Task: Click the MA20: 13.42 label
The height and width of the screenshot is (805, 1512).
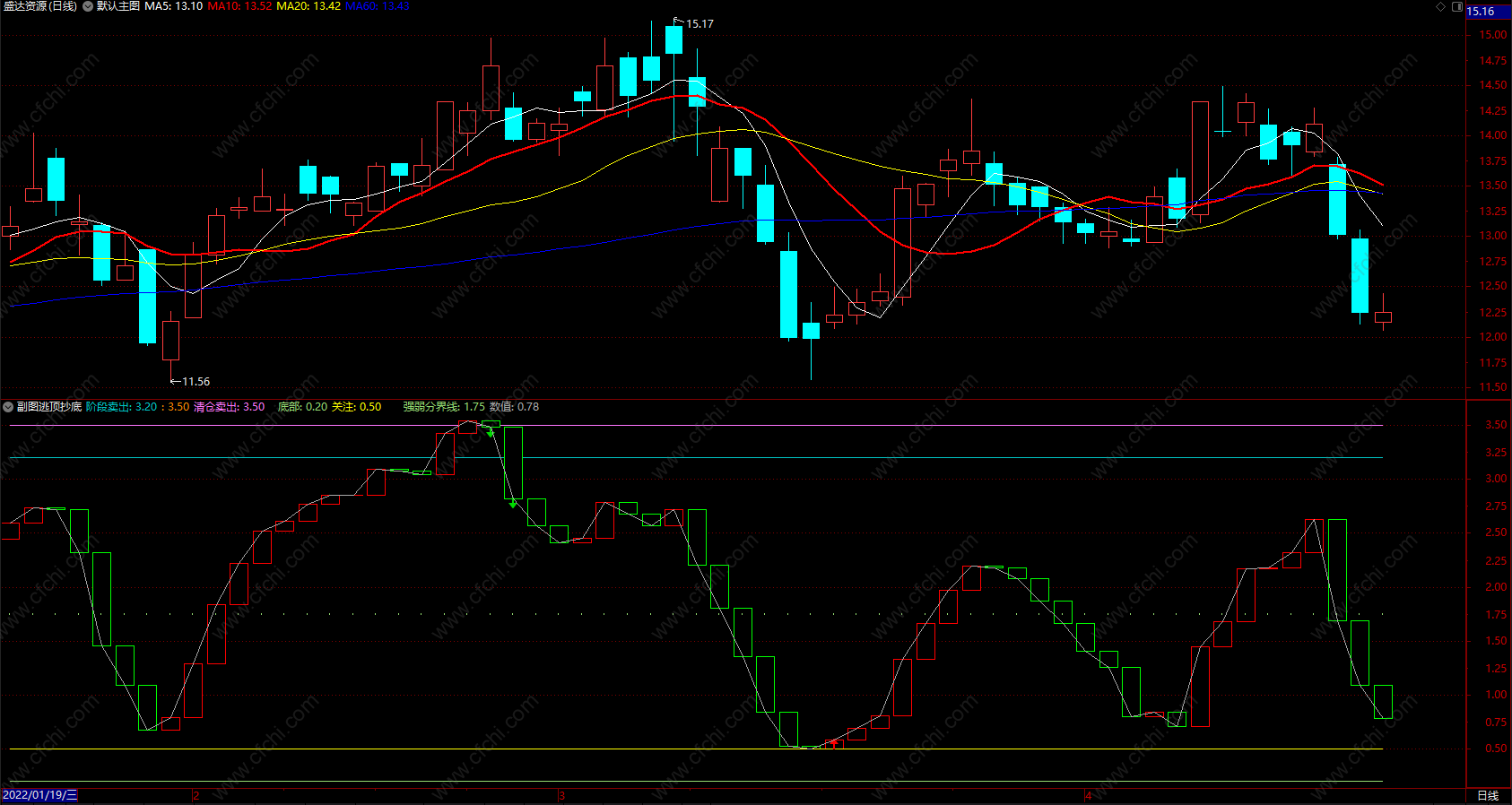Action: 308,6
